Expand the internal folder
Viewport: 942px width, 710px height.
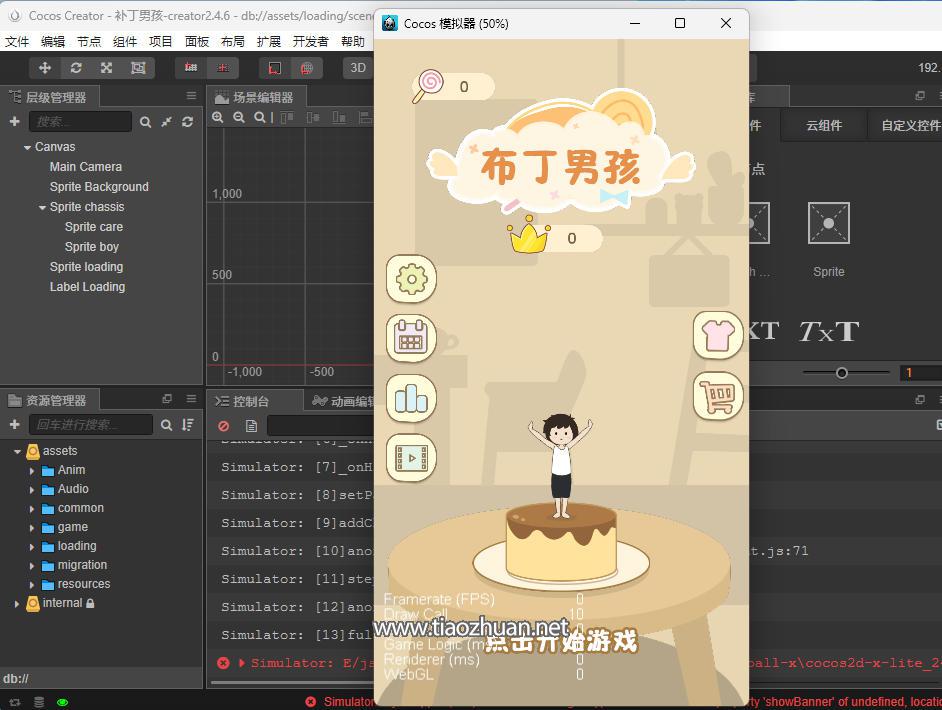click(x=17, y=604)
